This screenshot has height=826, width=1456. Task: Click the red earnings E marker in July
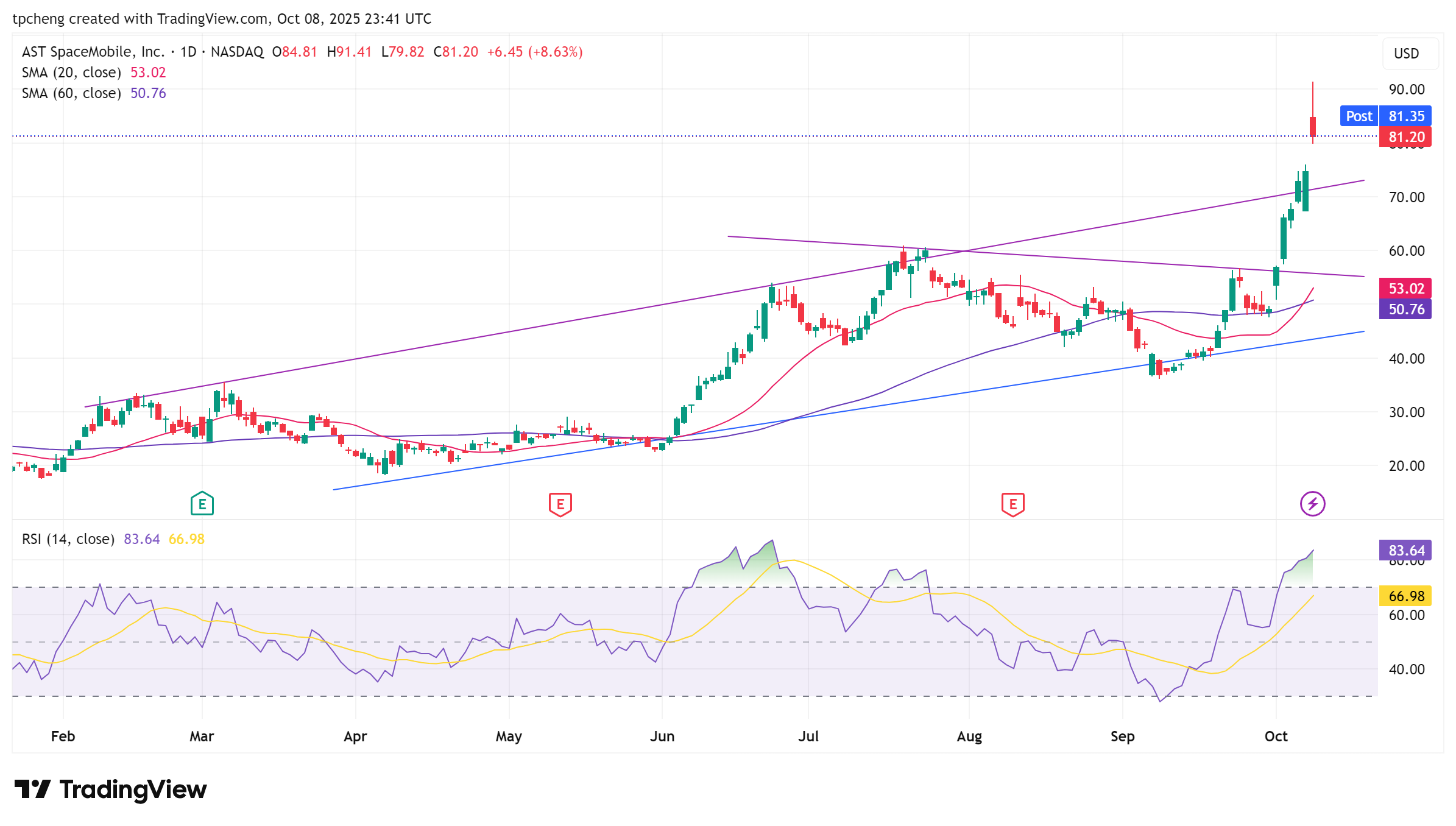1012,504
